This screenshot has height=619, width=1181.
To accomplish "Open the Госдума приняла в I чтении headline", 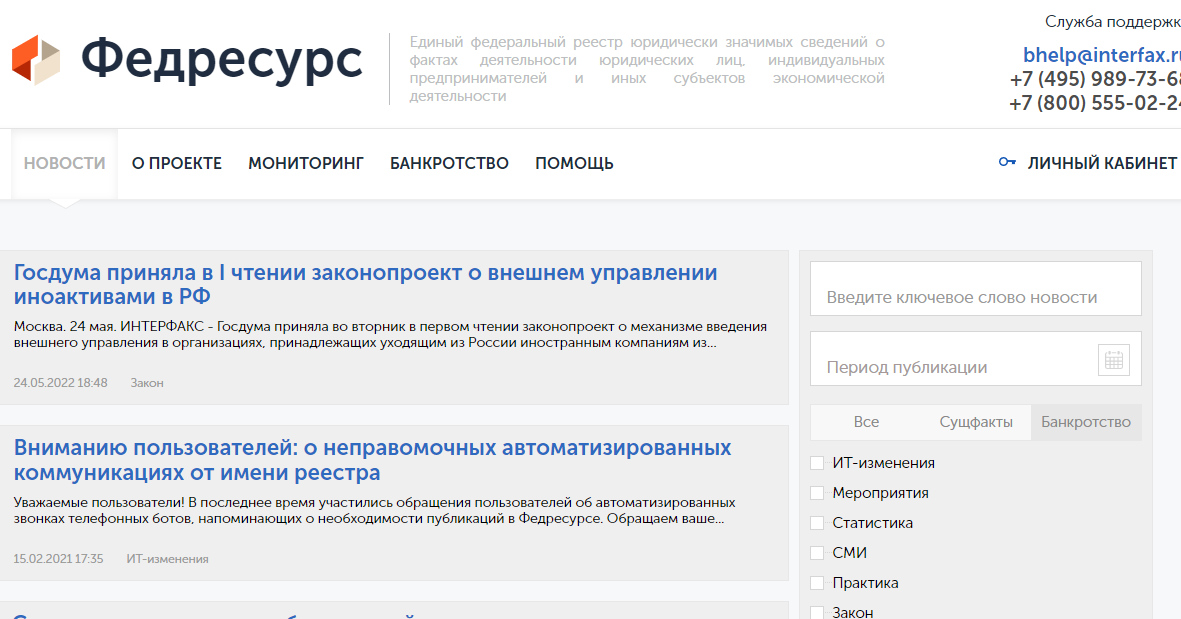I will [365, 285].
